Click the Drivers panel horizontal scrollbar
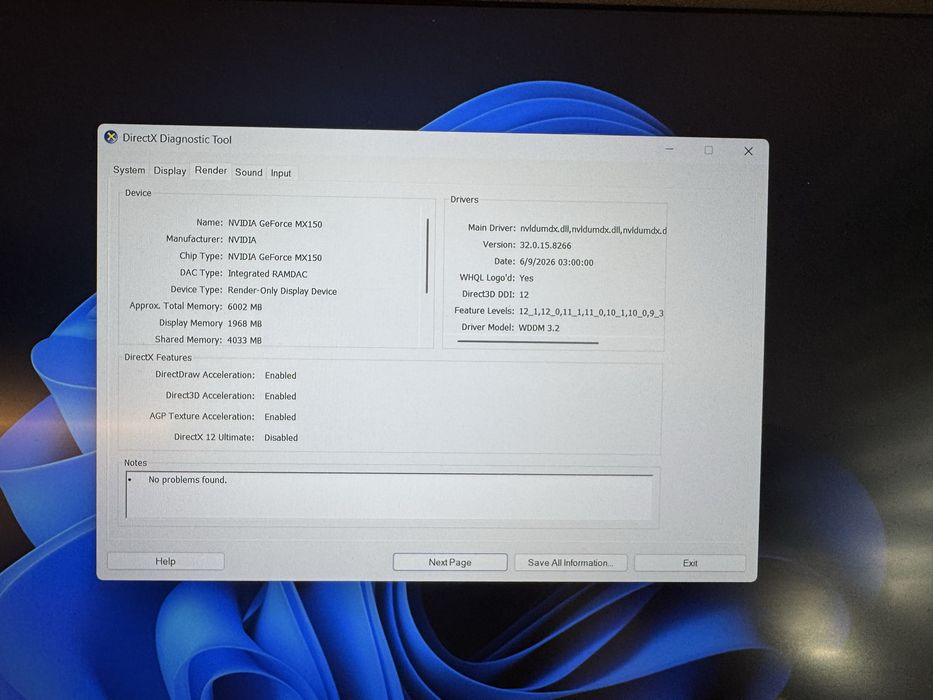This screenshot has height=700, width=933. (x=527, y=342)
